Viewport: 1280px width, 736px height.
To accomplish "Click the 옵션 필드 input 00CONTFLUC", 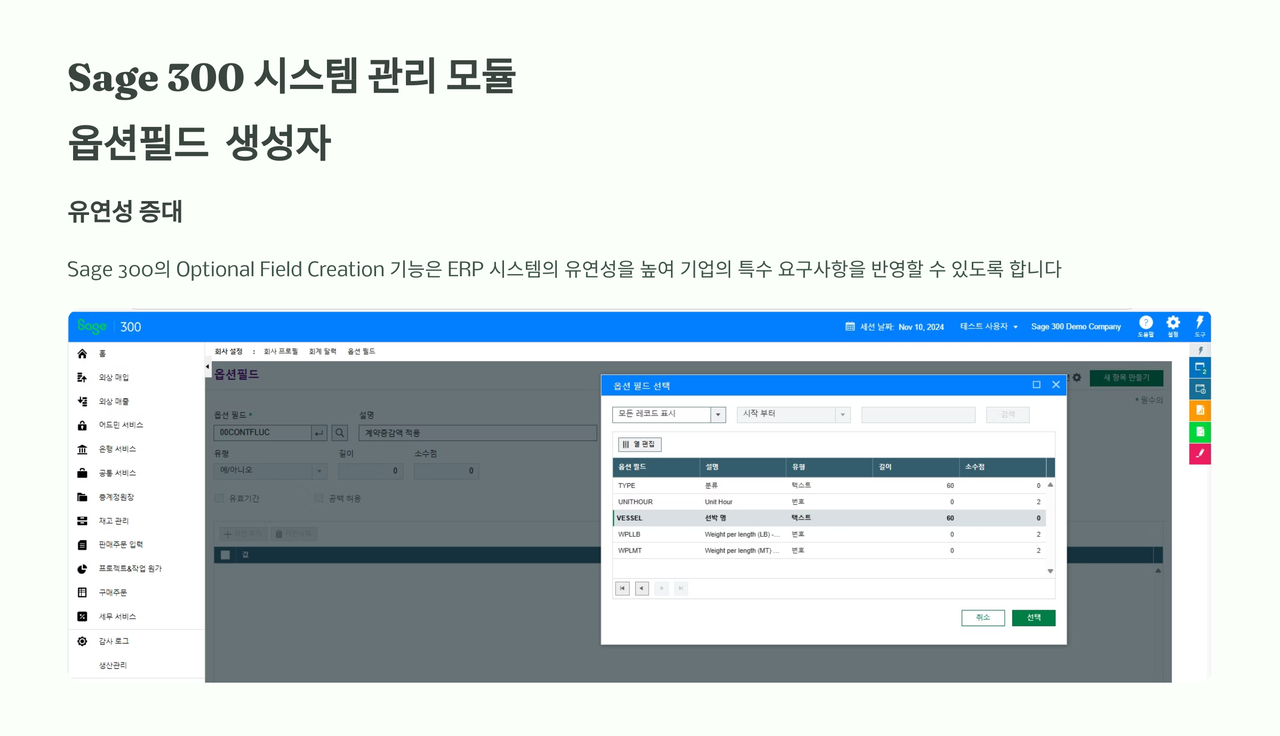I will [x=261, y=433].
